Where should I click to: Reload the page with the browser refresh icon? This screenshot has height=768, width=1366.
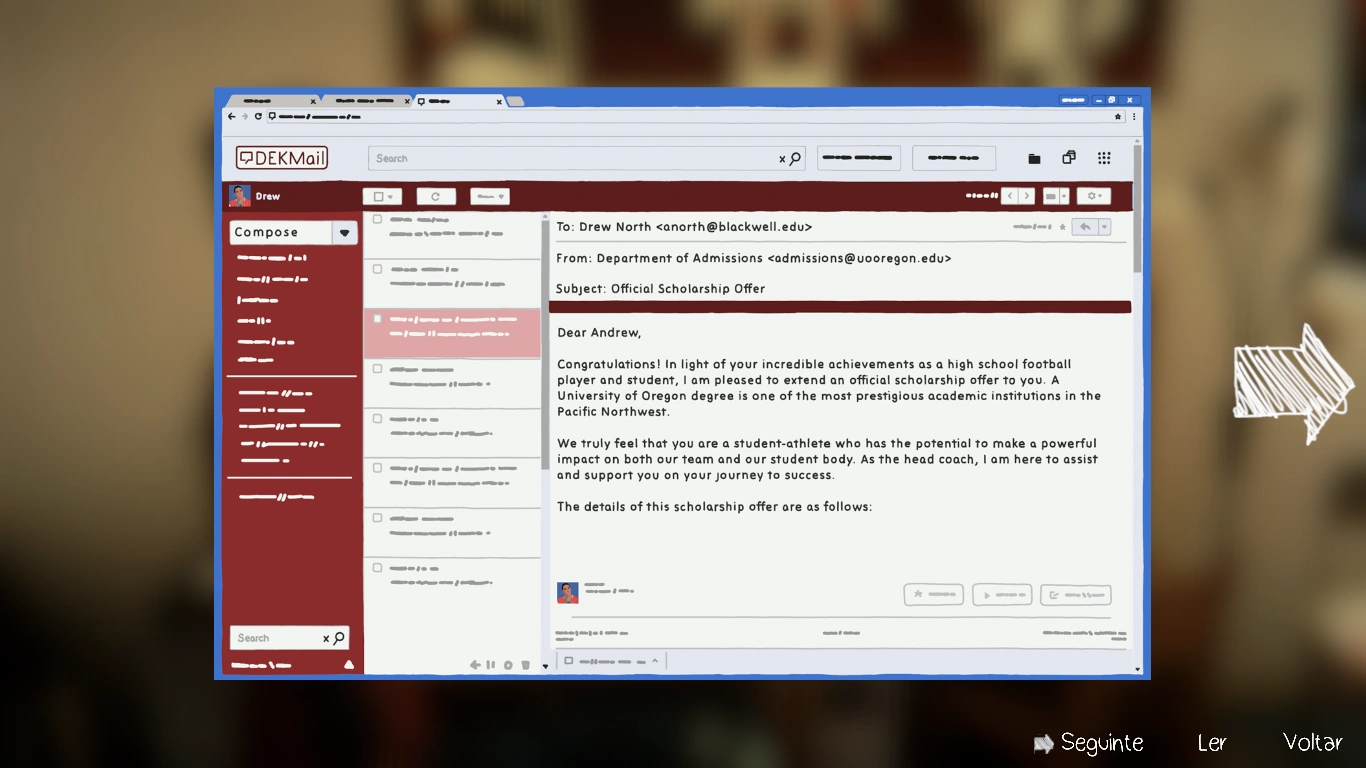pyautogui.click(x=258, y=116)
